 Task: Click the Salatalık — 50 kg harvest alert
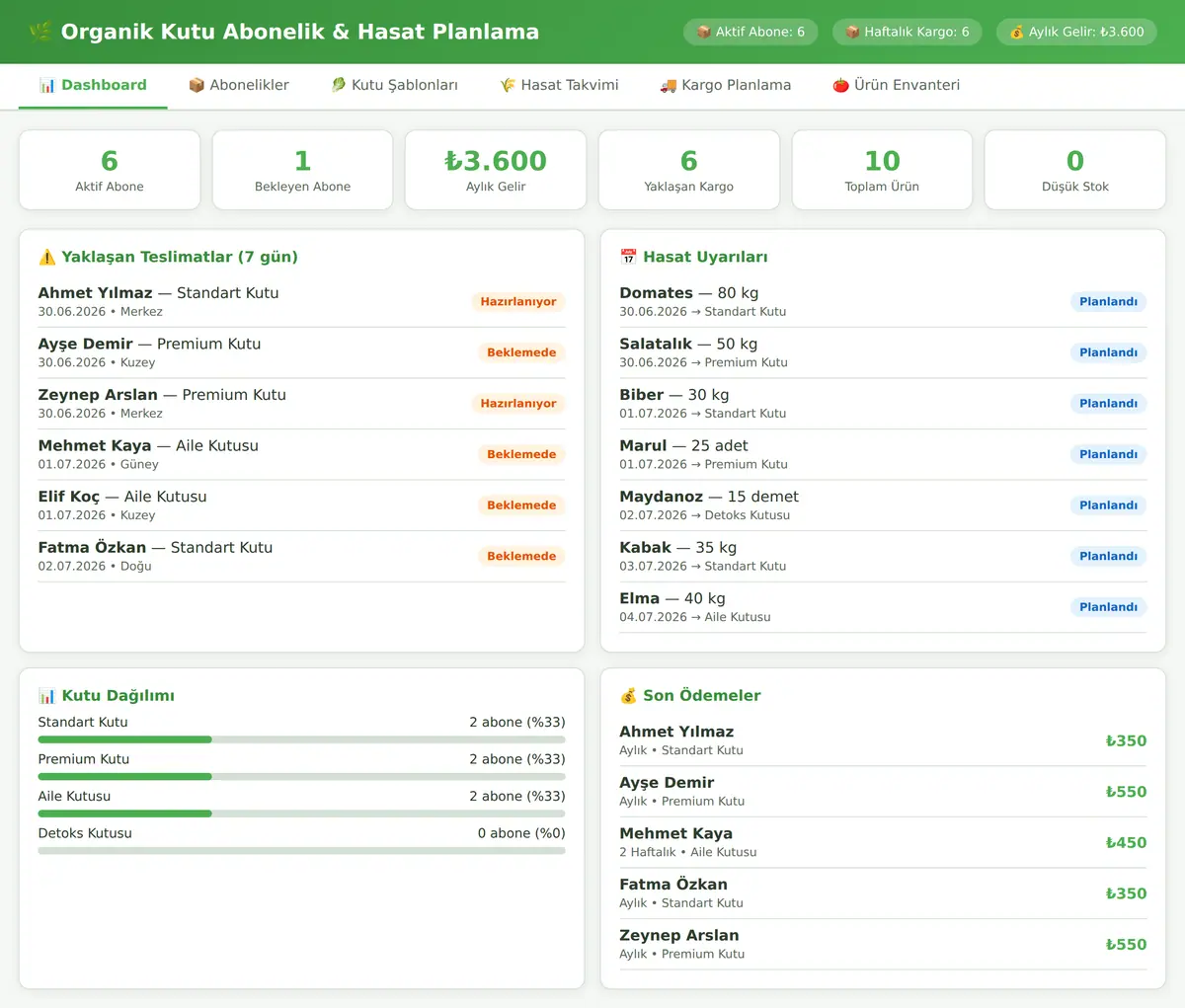click(883, 352)
